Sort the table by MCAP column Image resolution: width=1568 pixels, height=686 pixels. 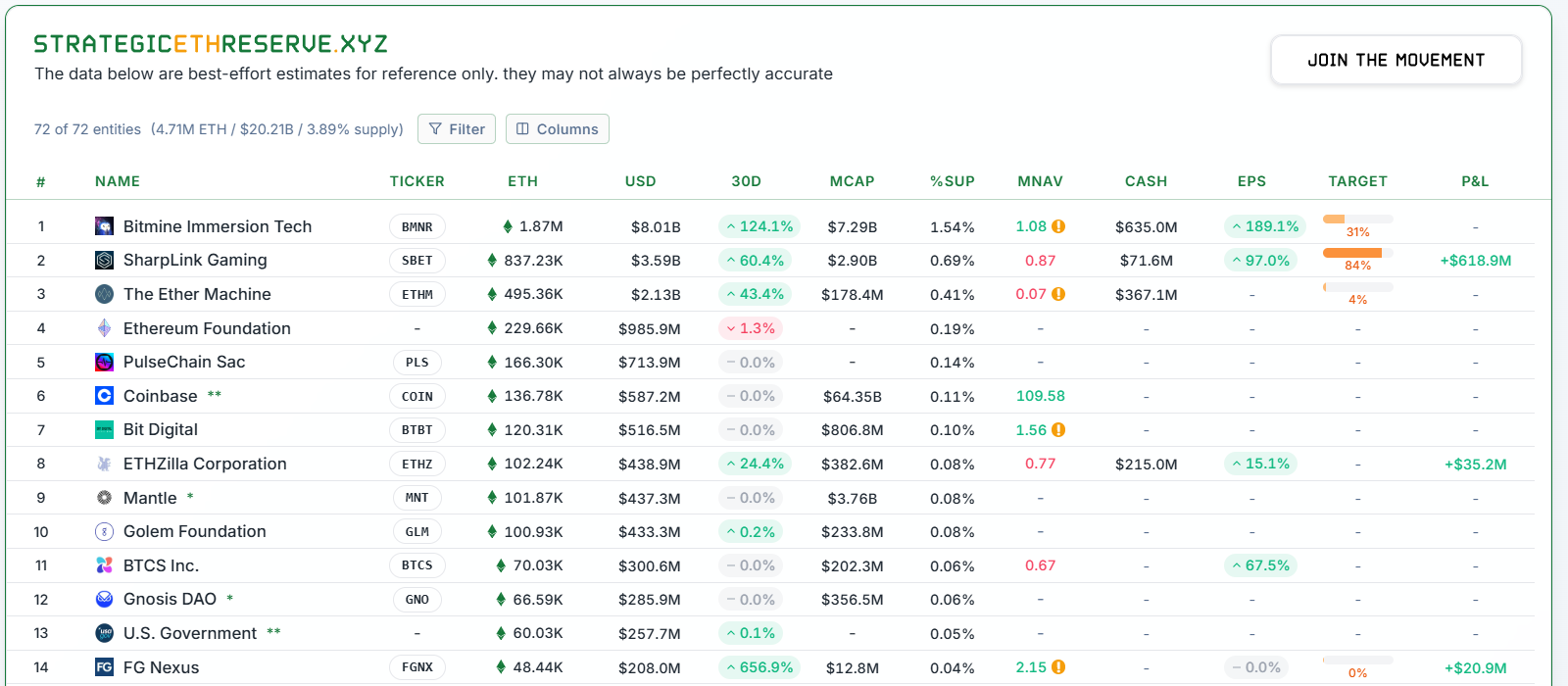(x=853, y=181)
